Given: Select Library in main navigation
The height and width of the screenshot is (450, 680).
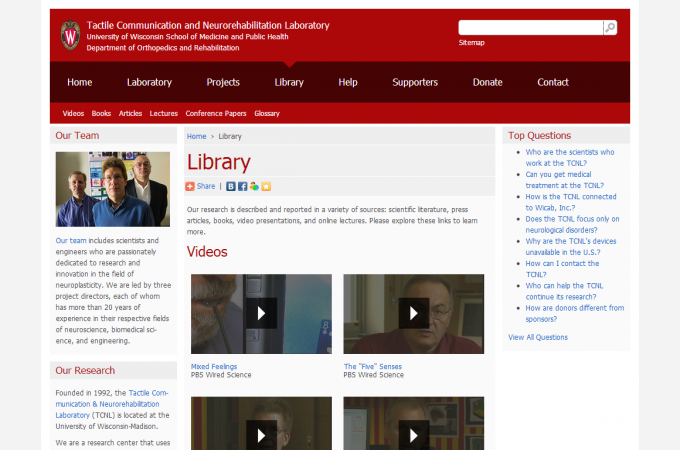Looking at the screenshot, I should coord(289,82).
